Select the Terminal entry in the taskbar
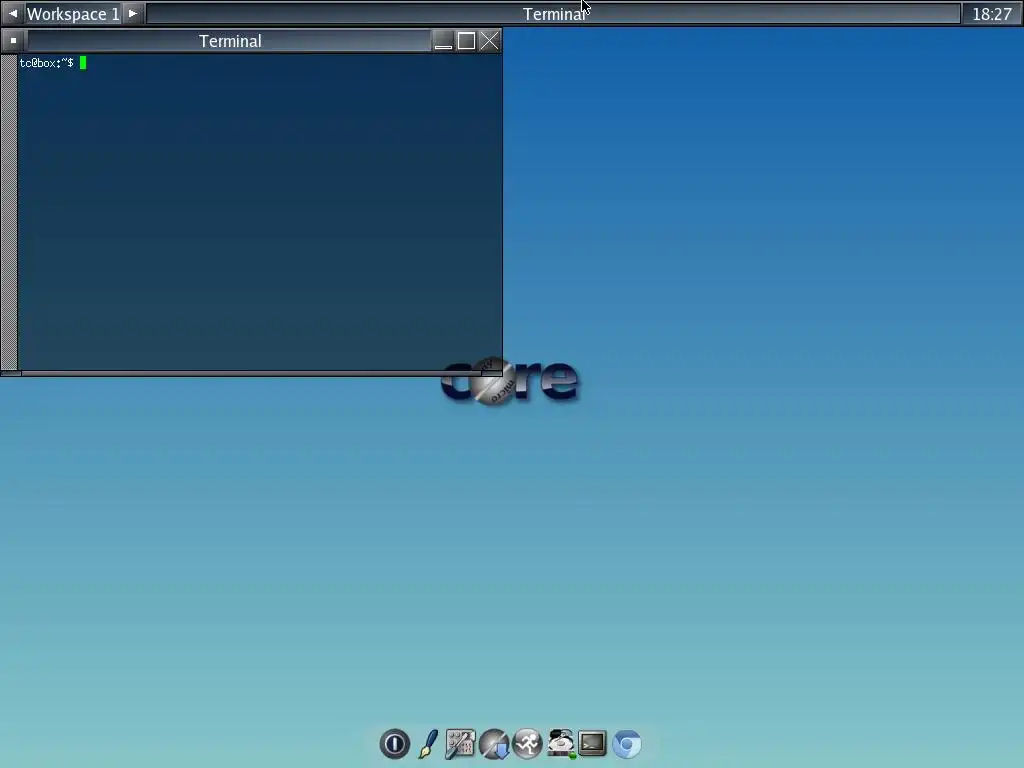Image resolution: width=1024 pixels, height=768 pixels. tap(554, 14)
